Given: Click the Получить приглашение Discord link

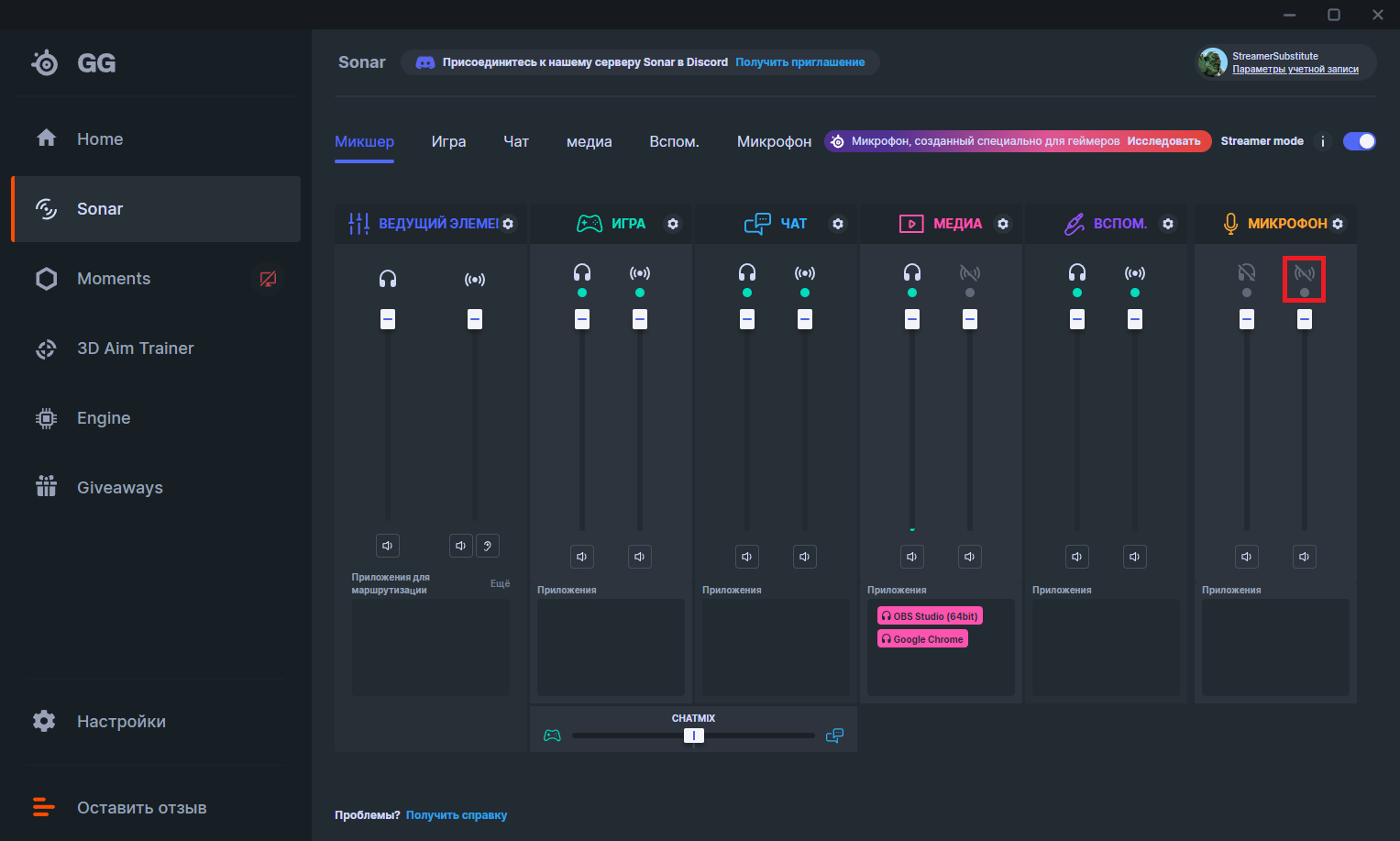Looking at the screenshot, I should click(x=799, y=62).
